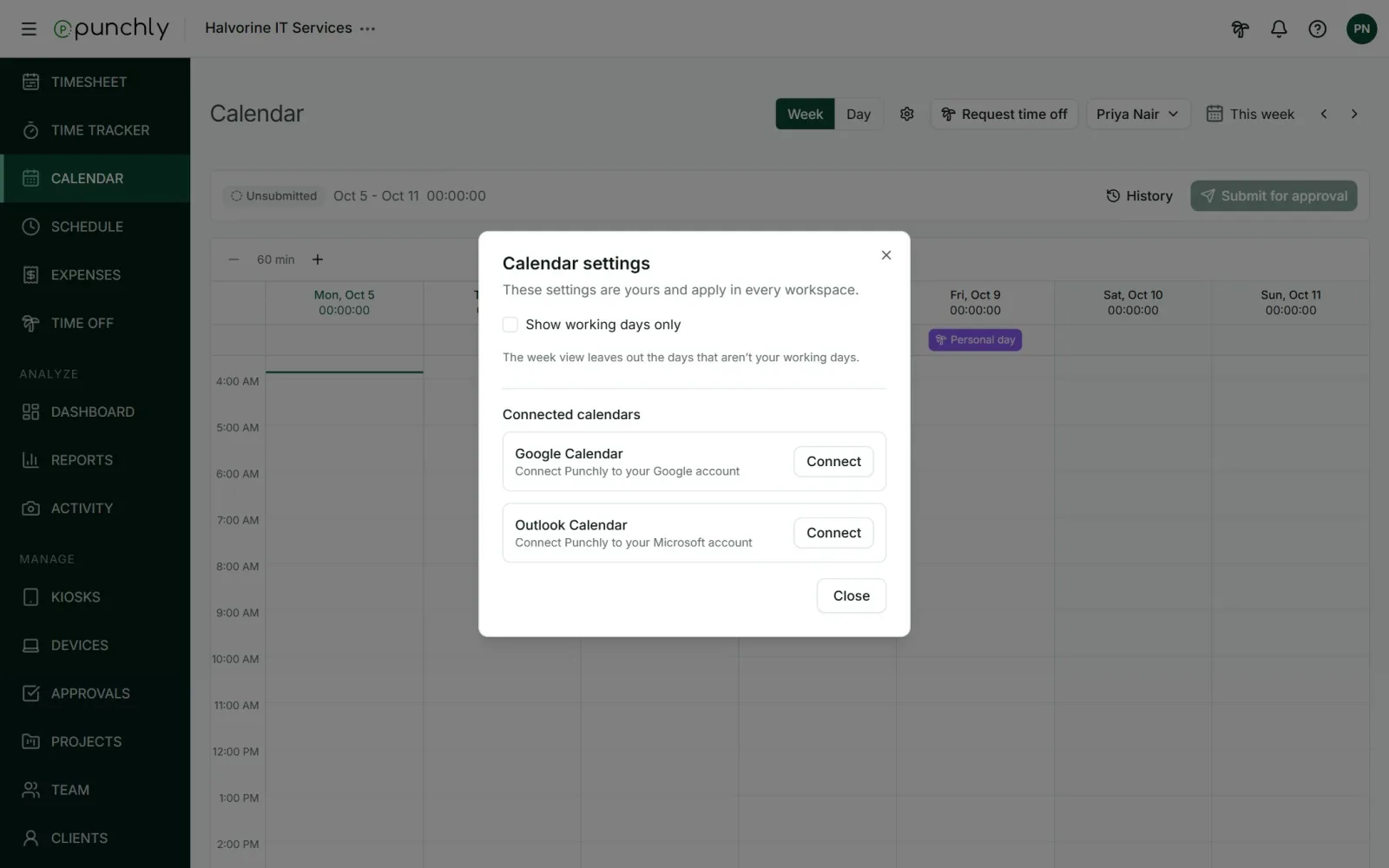Switch to Week view tab
Screen dimensions: 1389x868
coord(805,114)
